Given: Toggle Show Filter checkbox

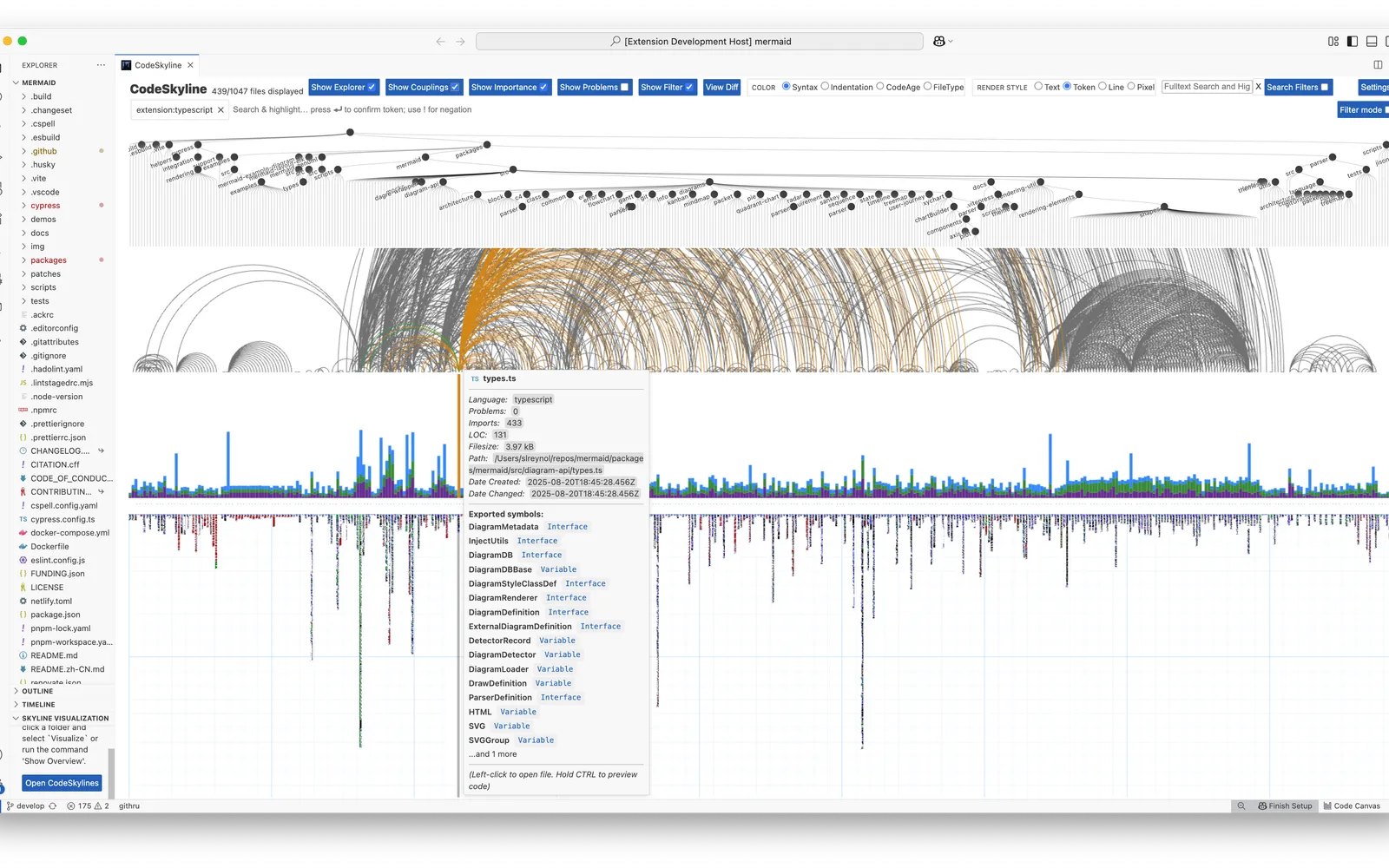Looking at the screenshot, I should [x=689, y=87].
